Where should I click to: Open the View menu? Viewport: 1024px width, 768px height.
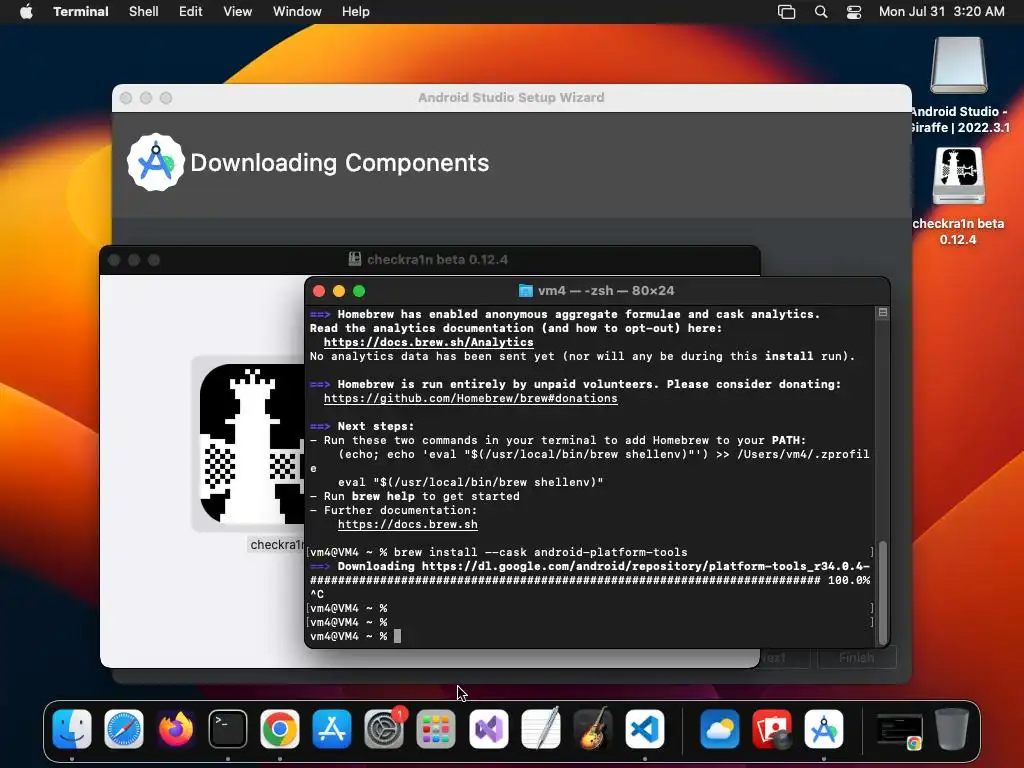238,12
